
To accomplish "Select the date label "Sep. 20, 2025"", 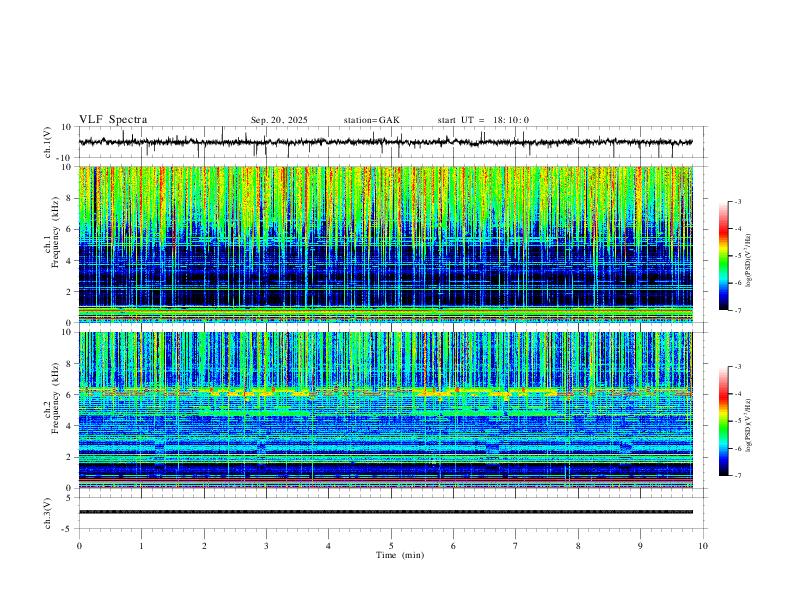I will click(279, 120).
